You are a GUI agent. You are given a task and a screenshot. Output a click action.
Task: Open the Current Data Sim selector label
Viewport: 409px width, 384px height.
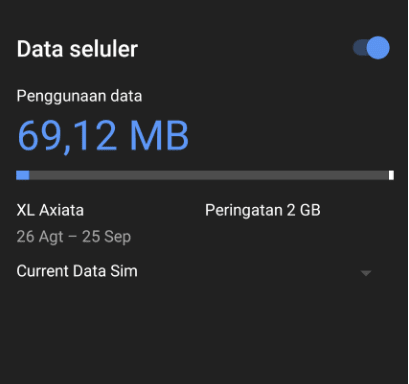77,271
